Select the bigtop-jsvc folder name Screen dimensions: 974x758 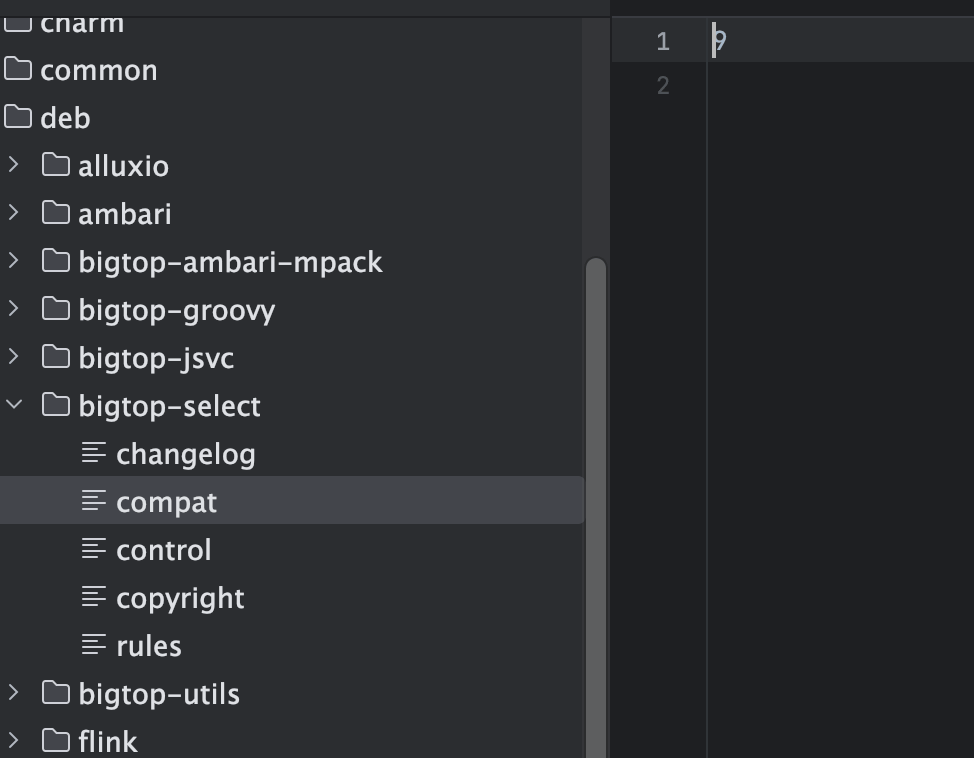pos(157,358)
